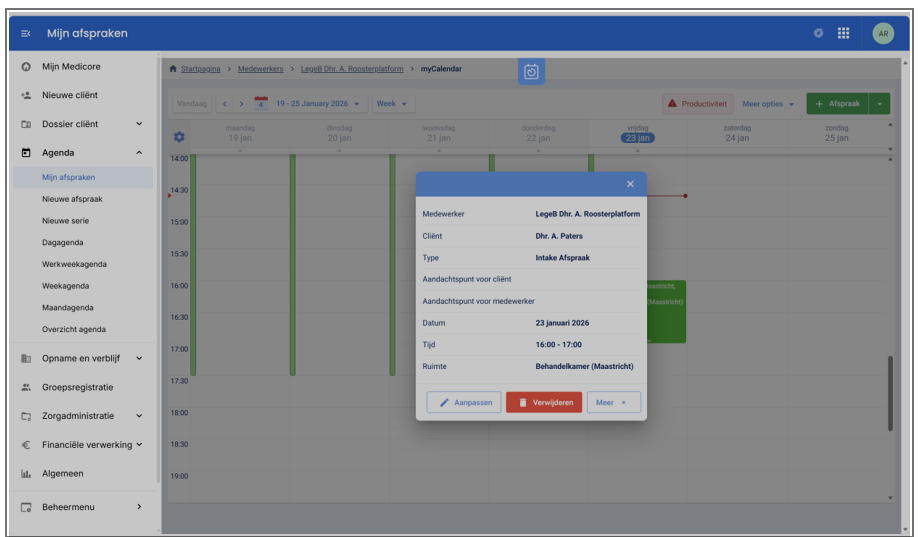Expand the Meer opties dropdown
922x537 pixels.
pos(768,104)
